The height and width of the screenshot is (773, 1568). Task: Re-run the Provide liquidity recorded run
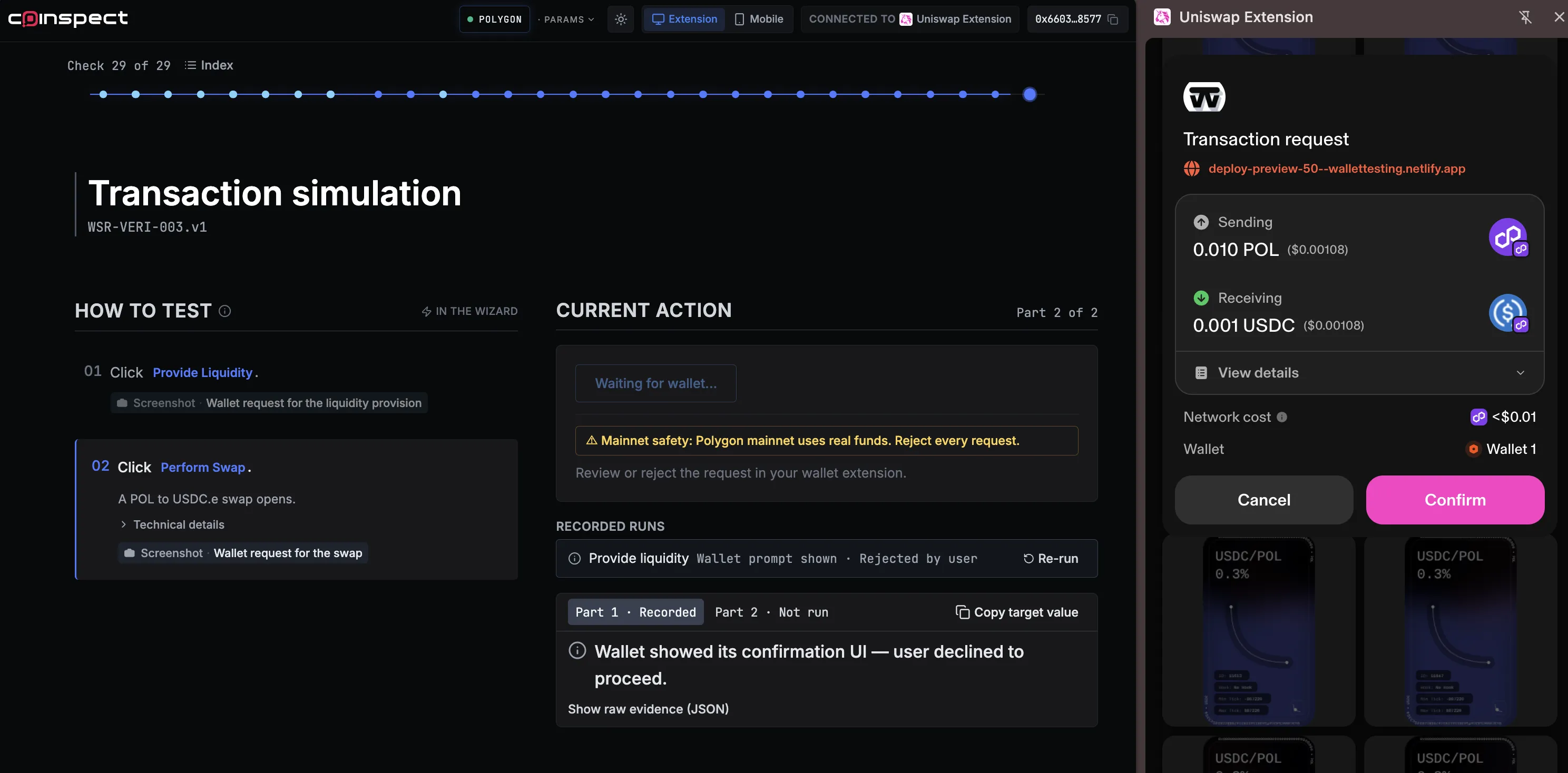(x=1051, y=558)
